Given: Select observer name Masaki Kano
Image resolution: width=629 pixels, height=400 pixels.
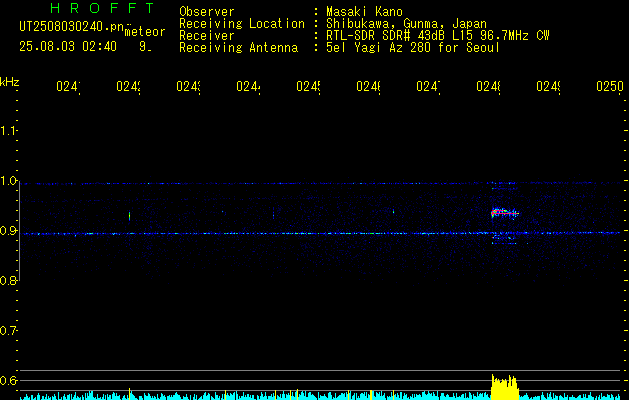Looking at the screenshot, I should [x=364, y=11].
